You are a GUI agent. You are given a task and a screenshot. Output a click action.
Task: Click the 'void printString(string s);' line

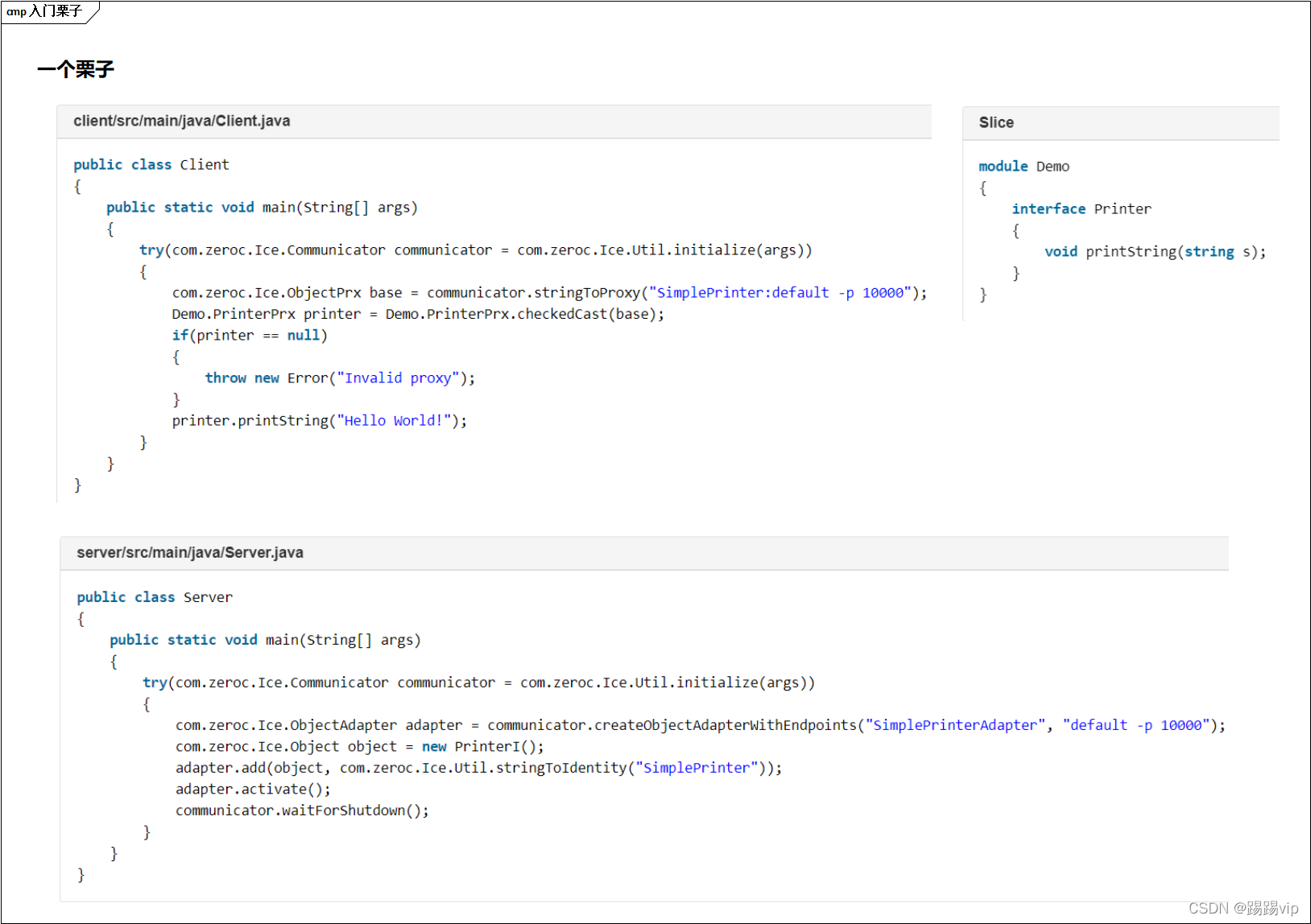point(1156,251)
